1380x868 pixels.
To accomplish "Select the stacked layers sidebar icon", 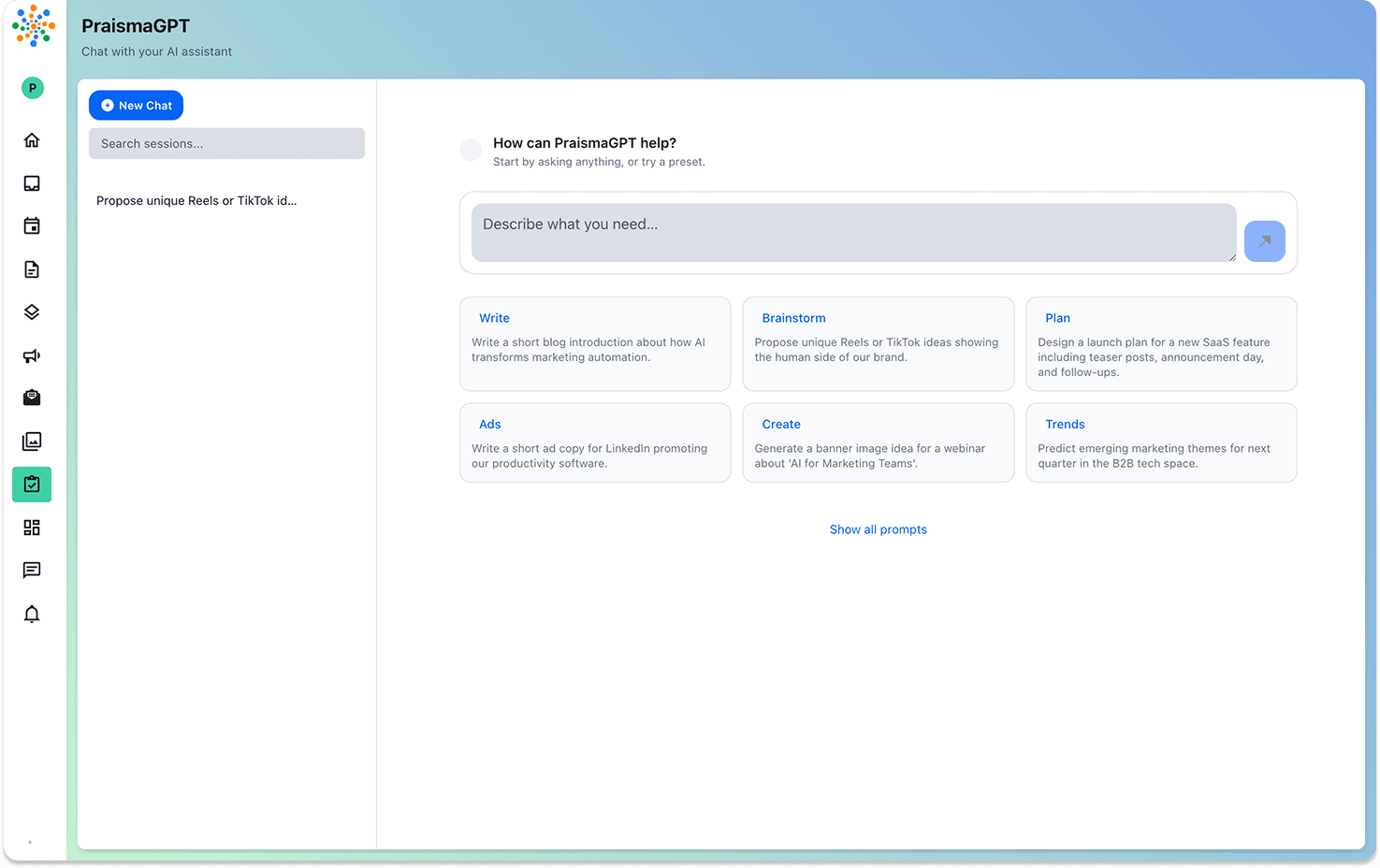I will tap(32, 312).
